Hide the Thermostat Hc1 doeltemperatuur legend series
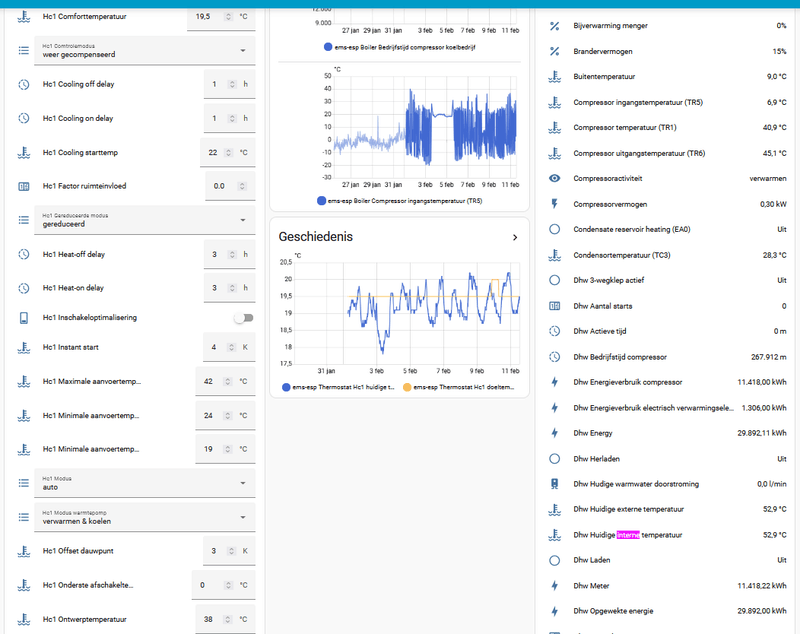The image size is (800, 634). (459, 387)
